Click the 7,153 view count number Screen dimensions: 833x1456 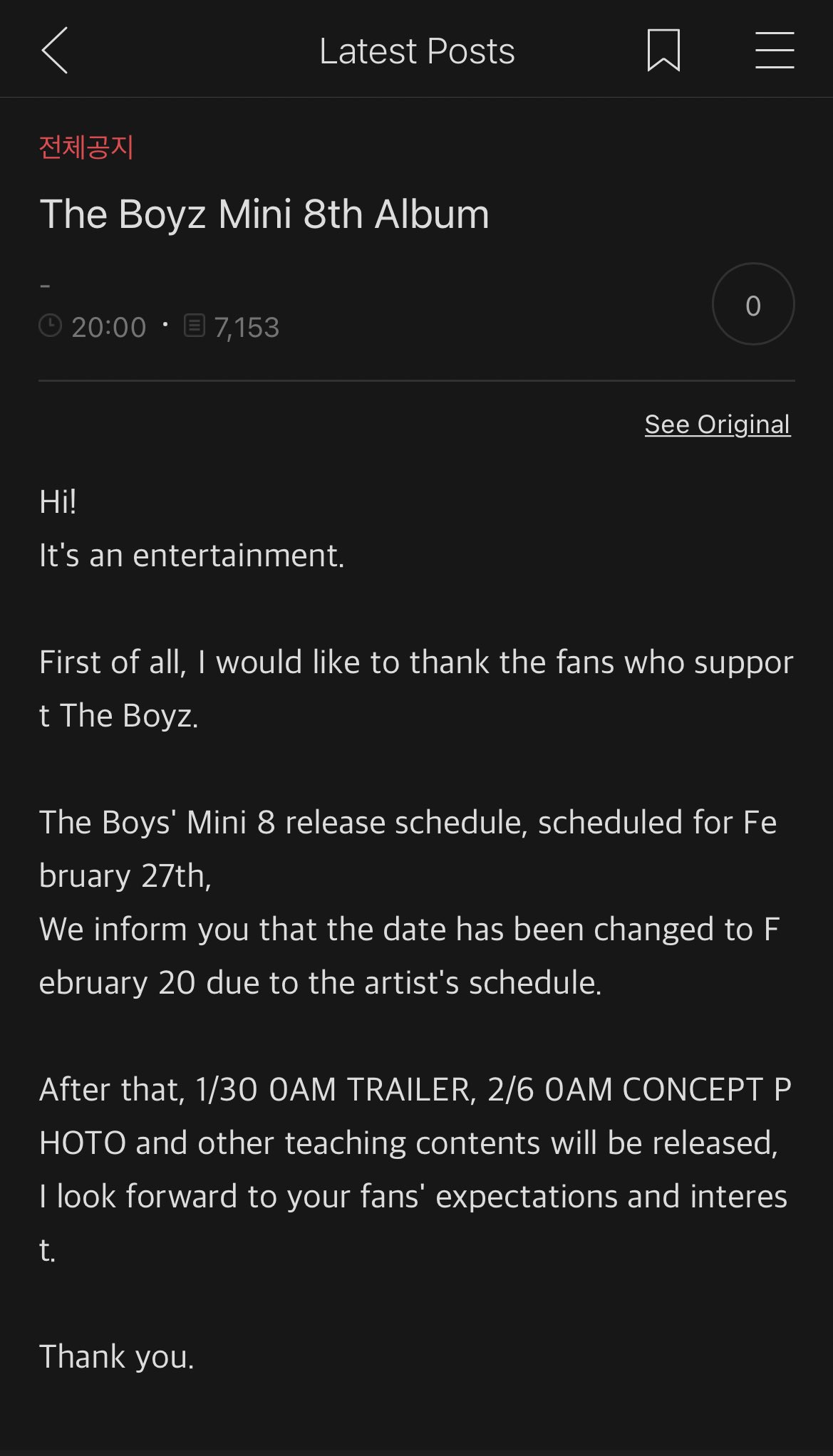tap(247, 328)
